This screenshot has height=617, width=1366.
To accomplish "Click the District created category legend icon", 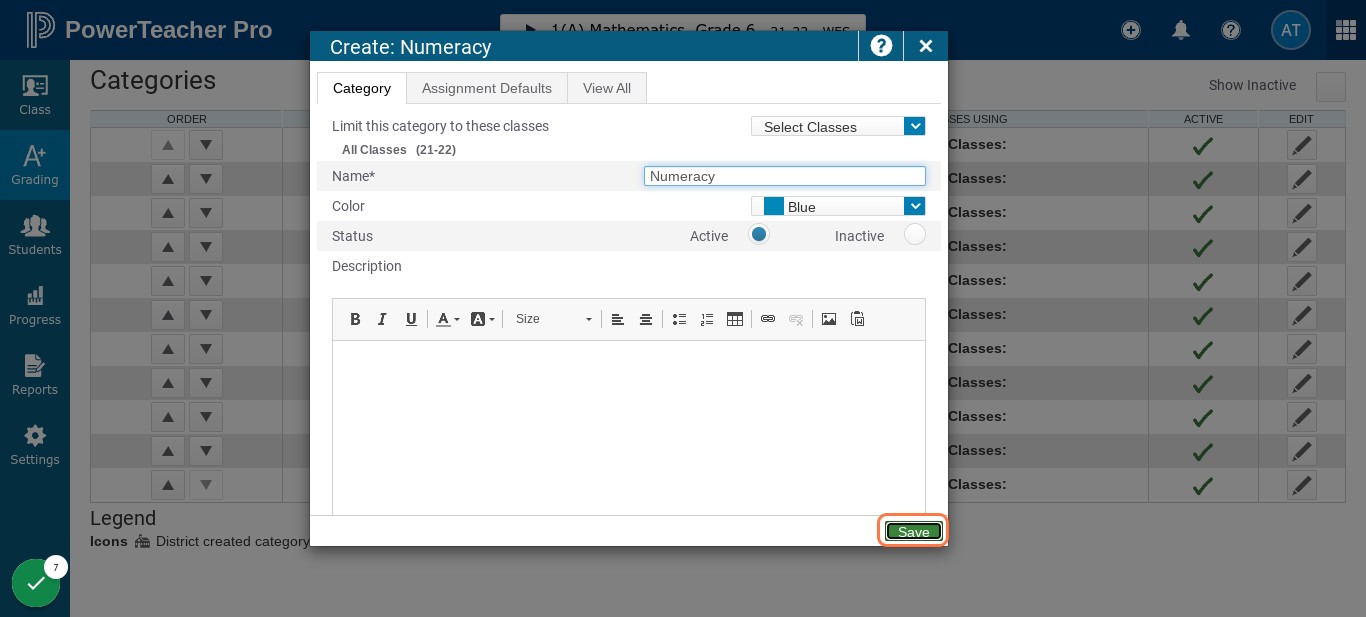I will click(142, 541).
